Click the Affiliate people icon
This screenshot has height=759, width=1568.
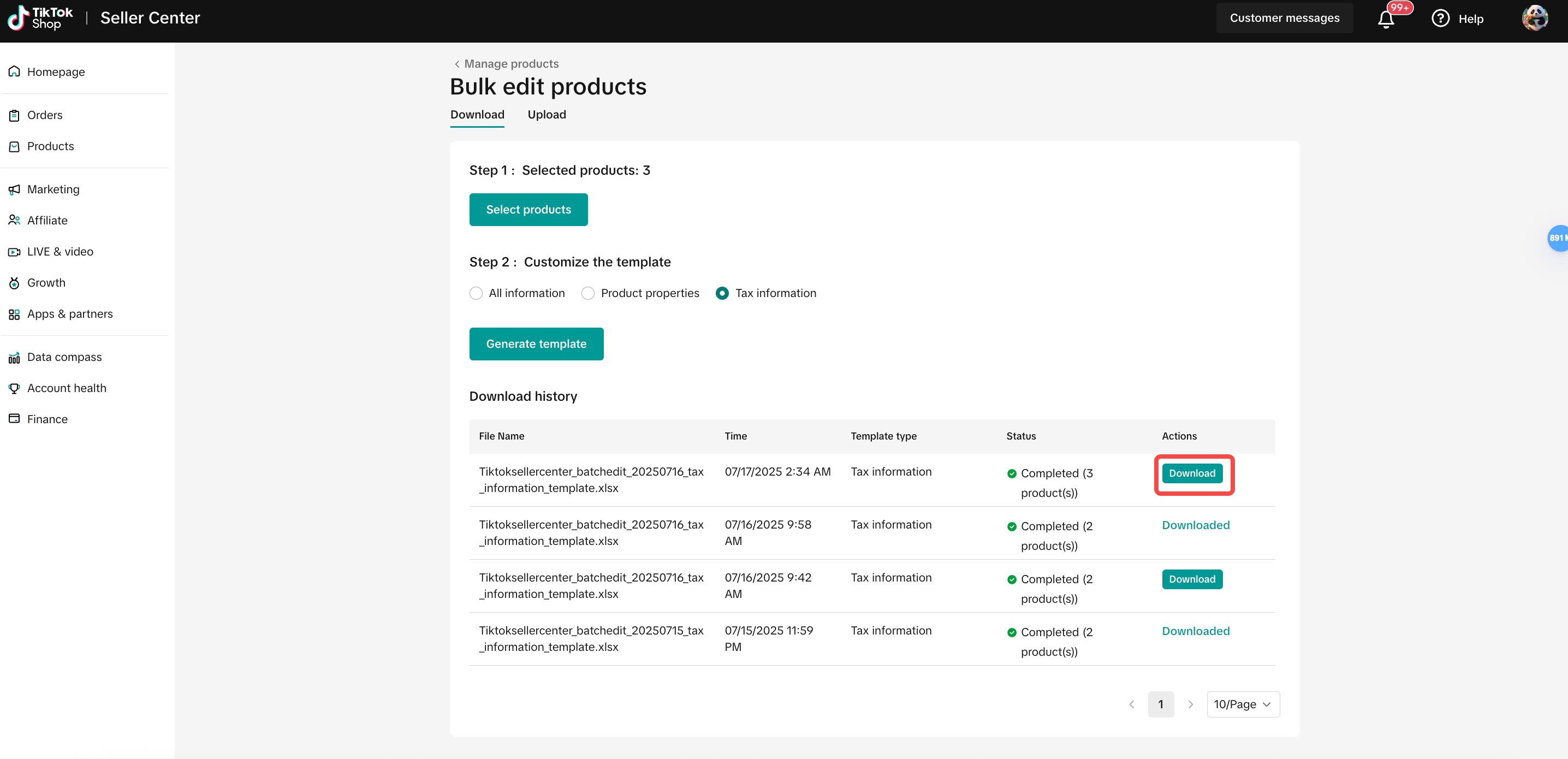pos(14,221)
